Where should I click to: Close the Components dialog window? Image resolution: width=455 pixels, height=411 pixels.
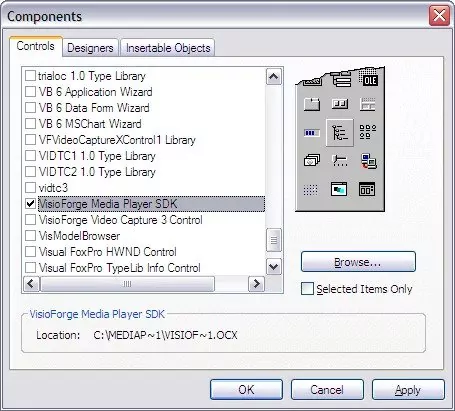pos(439,16)
